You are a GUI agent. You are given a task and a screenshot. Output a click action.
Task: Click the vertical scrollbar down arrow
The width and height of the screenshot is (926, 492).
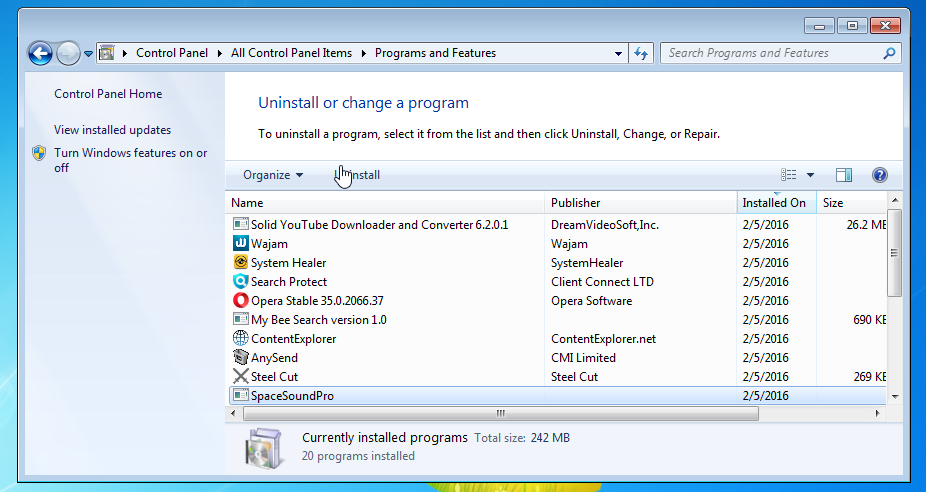[895, 396]
